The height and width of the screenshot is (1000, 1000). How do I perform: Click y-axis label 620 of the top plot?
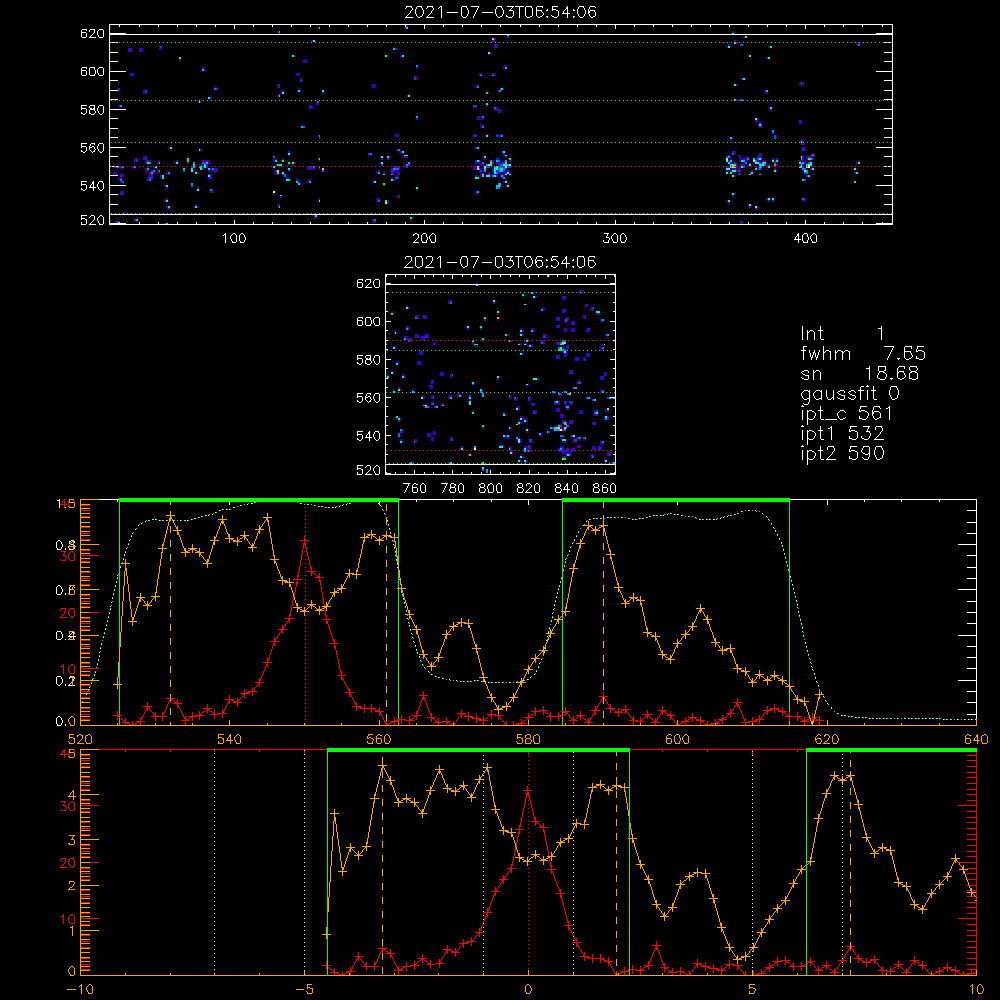click(x=92, y=34)
